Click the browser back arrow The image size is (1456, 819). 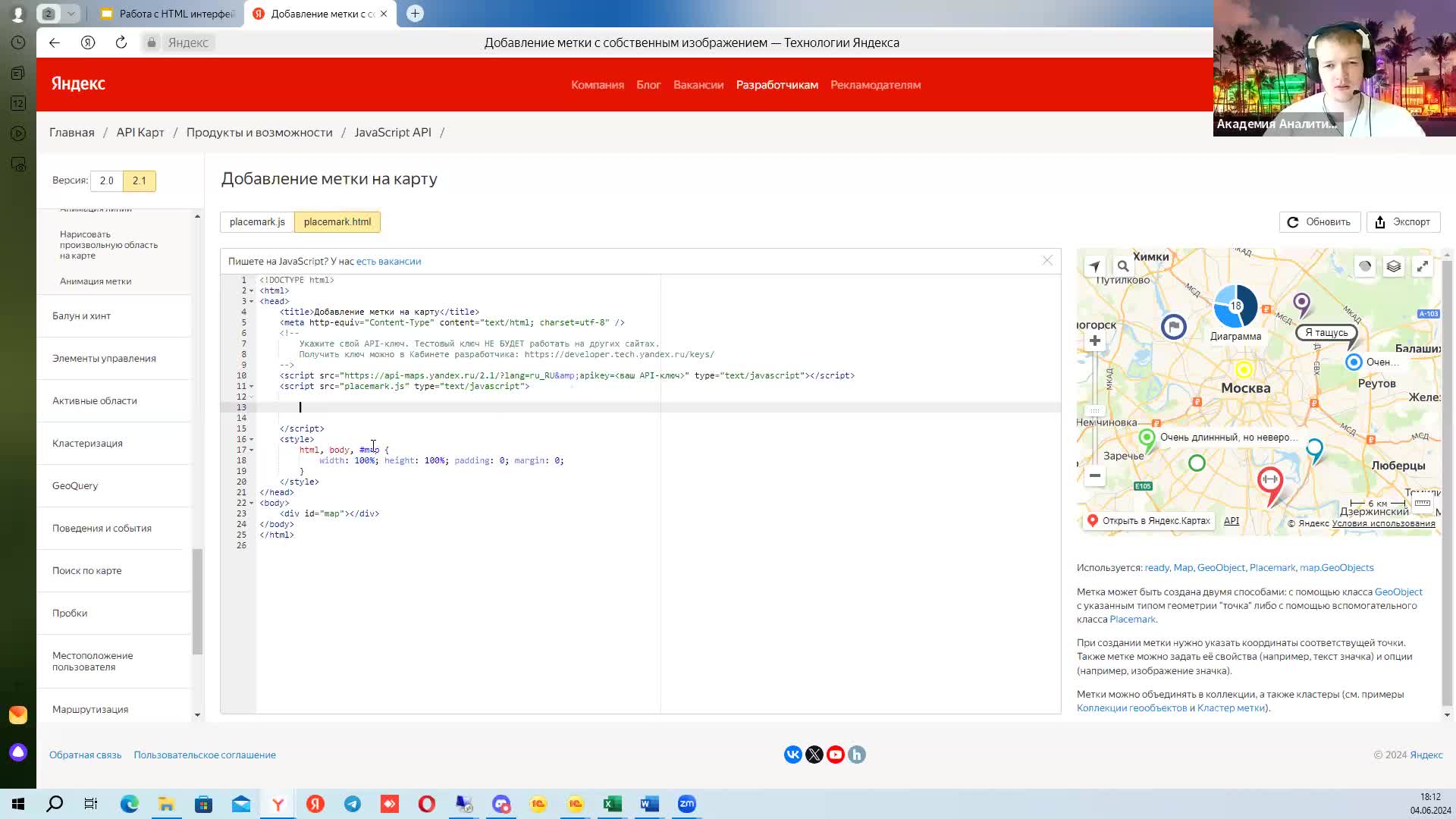[55, 42]
